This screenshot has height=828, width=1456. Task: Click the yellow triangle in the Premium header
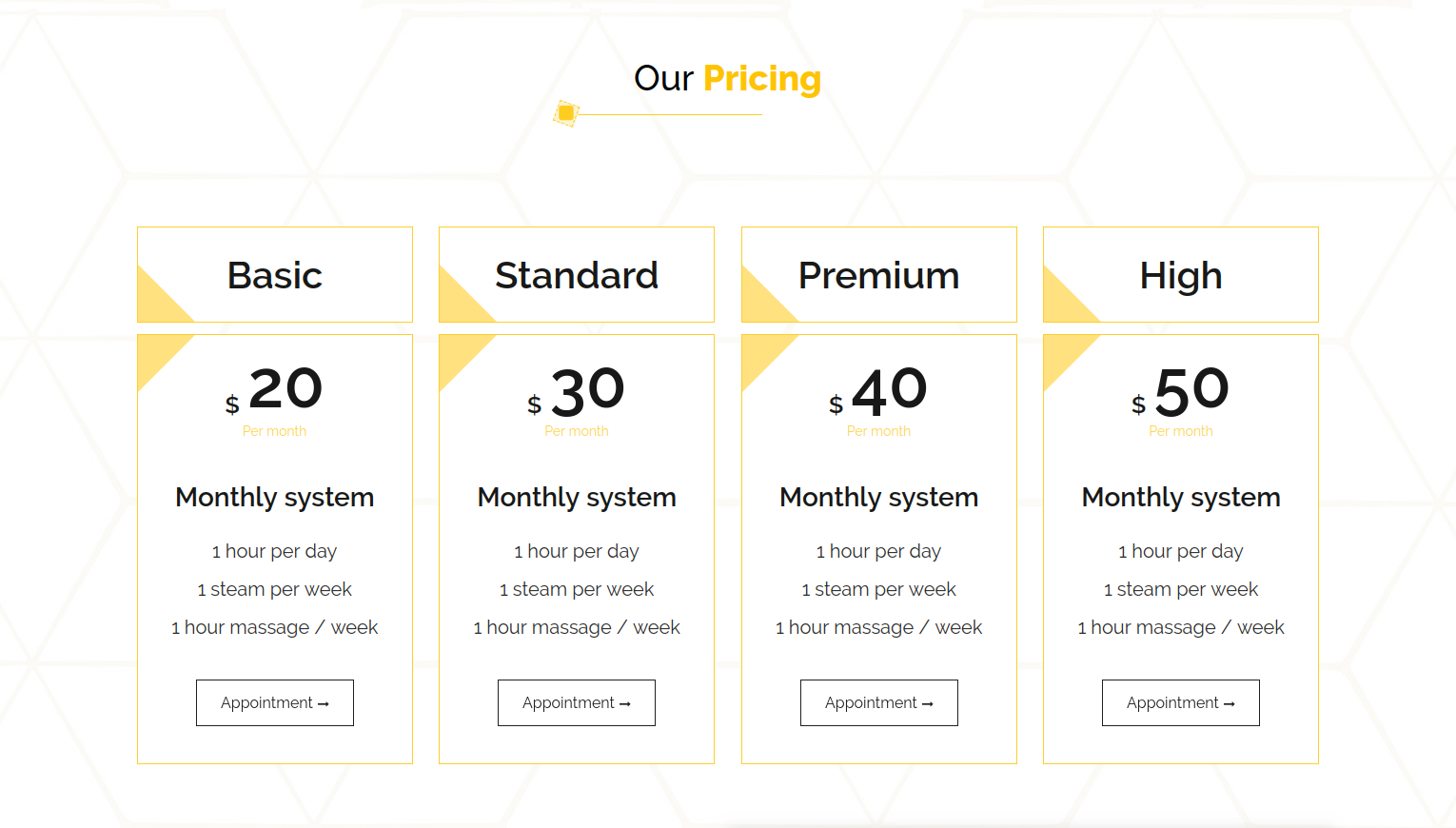761,303
